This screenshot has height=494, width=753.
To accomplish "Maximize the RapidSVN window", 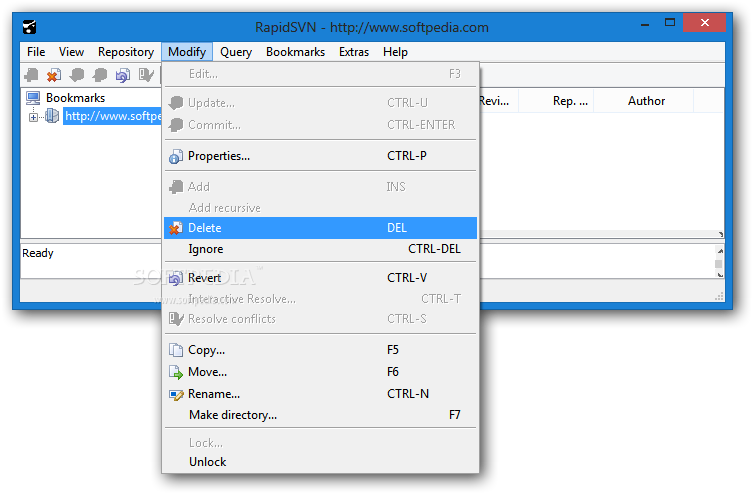I will [670, 23].
